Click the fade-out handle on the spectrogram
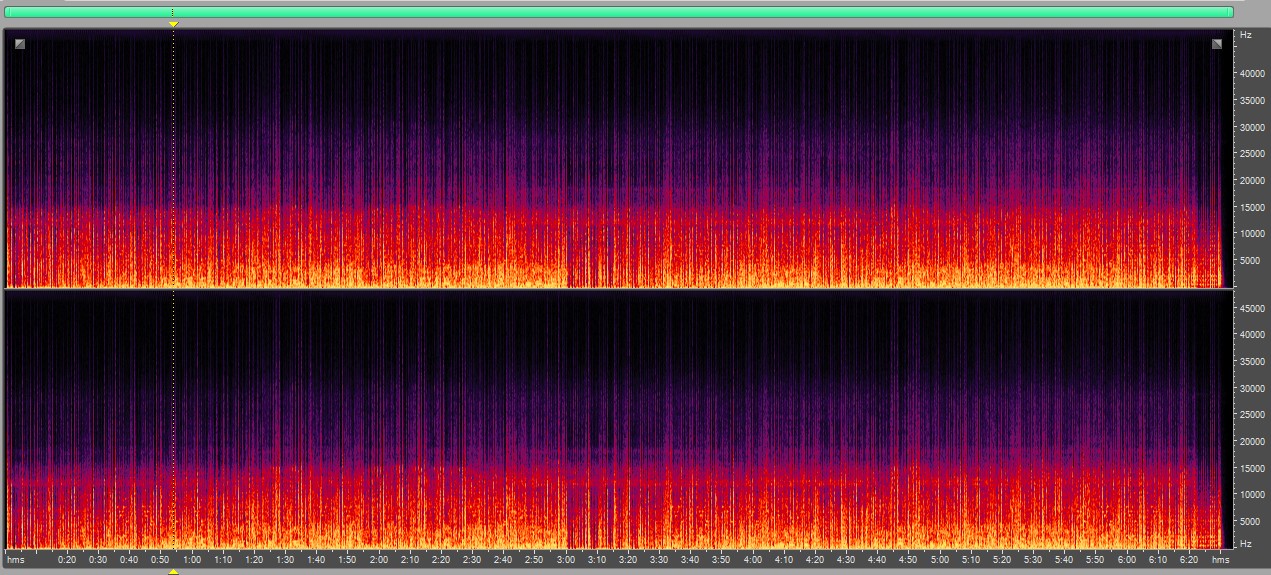Screen dimensions: 1271x575 tap(1217, 43)
